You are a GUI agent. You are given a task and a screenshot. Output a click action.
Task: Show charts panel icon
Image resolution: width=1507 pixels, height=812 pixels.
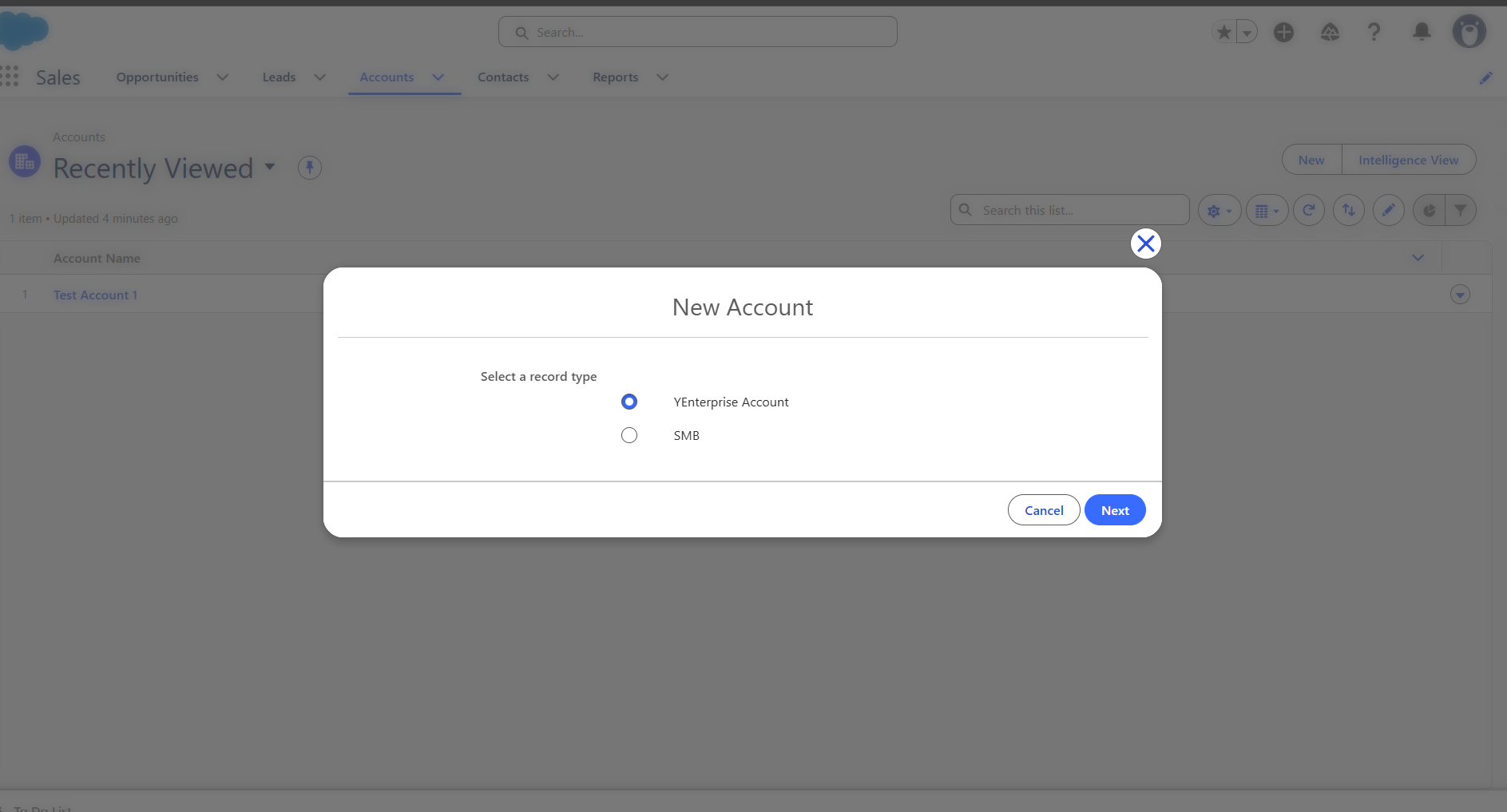click(x=1429, y=211)
